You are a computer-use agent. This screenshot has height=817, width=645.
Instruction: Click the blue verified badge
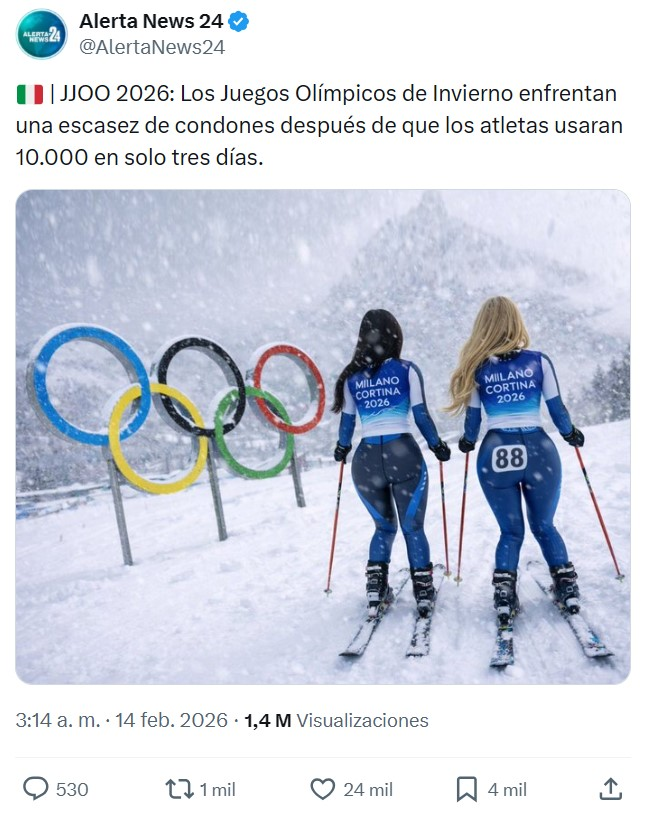click(239, 22)
